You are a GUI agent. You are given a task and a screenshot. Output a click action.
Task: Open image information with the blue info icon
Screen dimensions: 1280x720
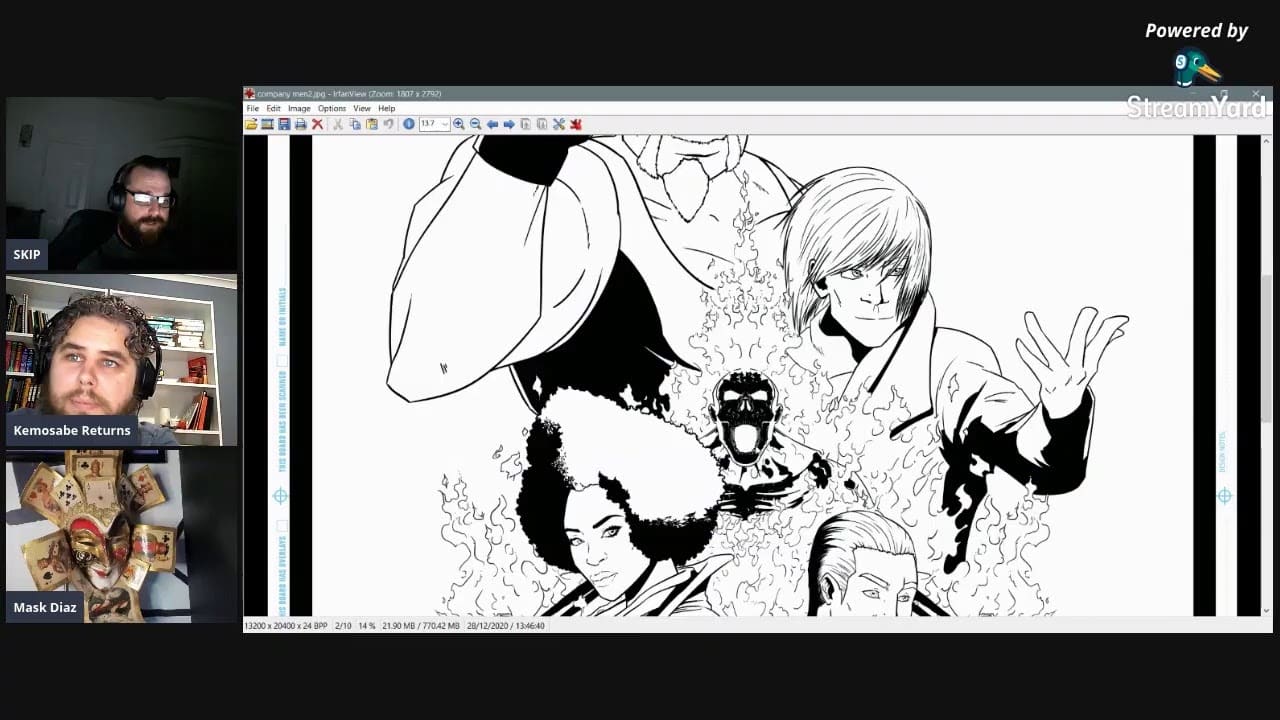coord(409,124)
